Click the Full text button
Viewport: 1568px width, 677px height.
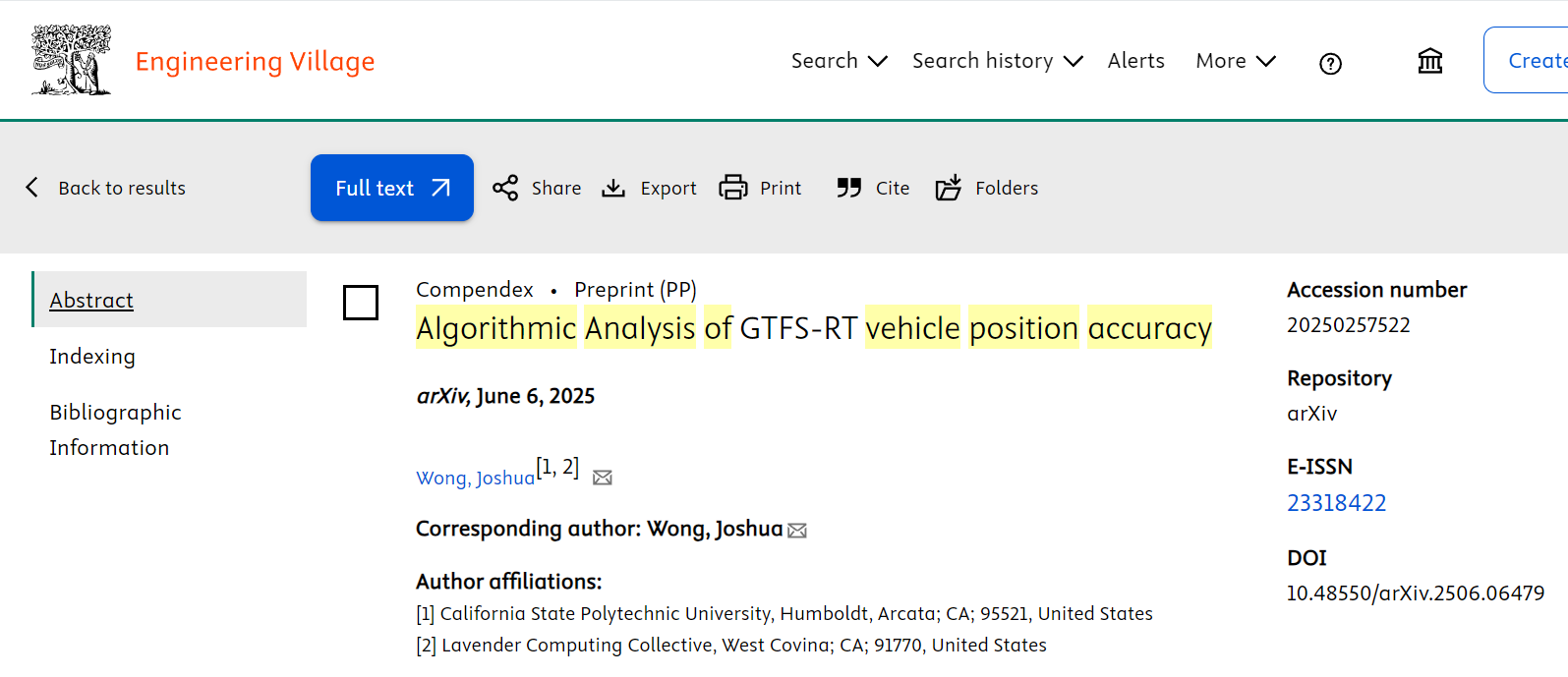391,188
